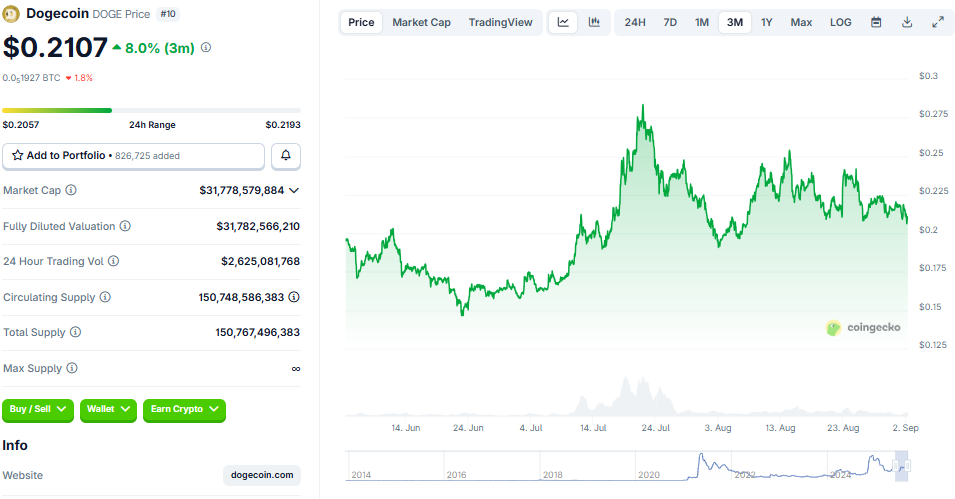The height and width of the screenshot is (499, 955).
Task: Open the Wallet dropdown
Action: pos(108,409)
